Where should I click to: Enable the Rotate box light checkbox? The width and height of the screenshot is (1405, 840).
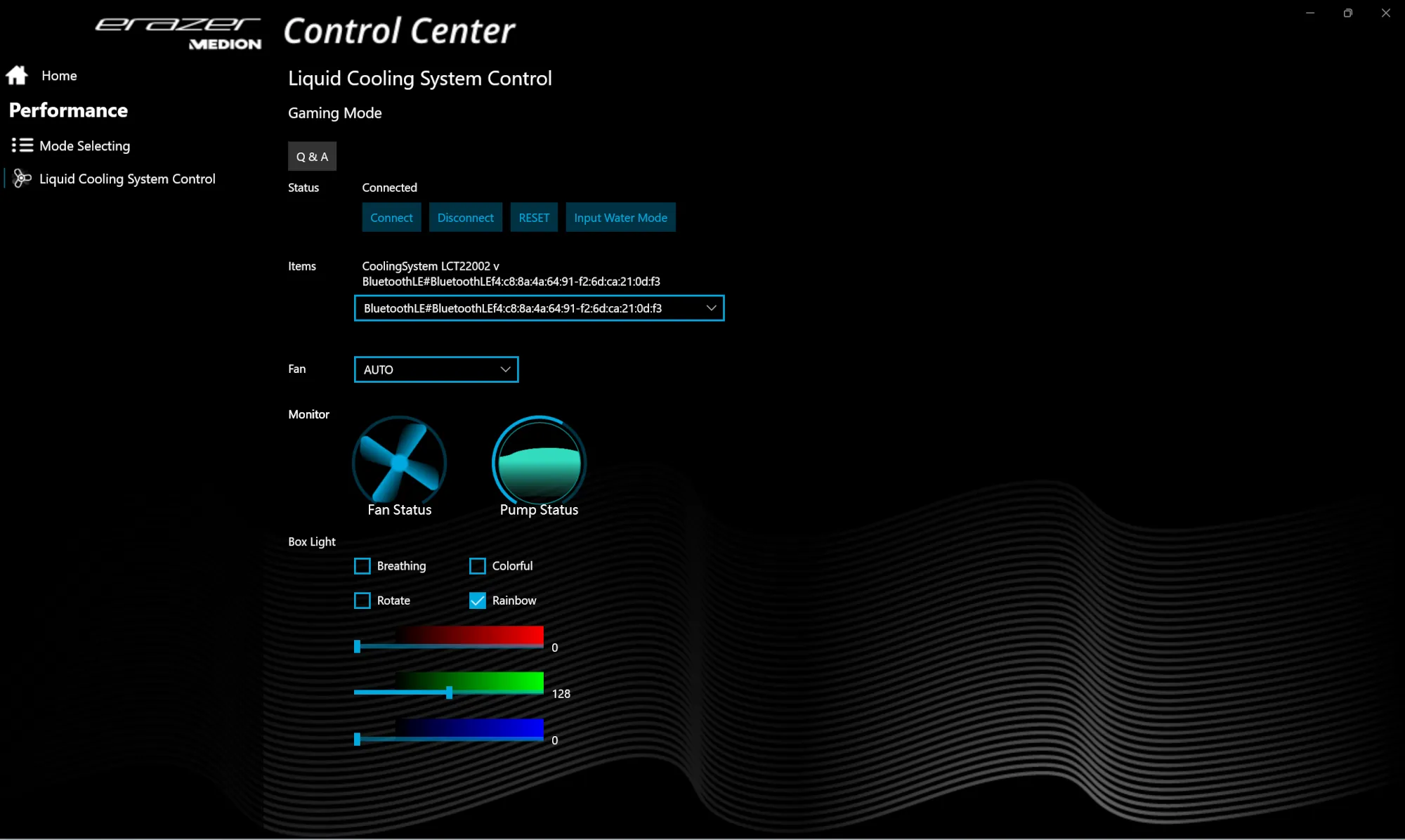point(363,600)
